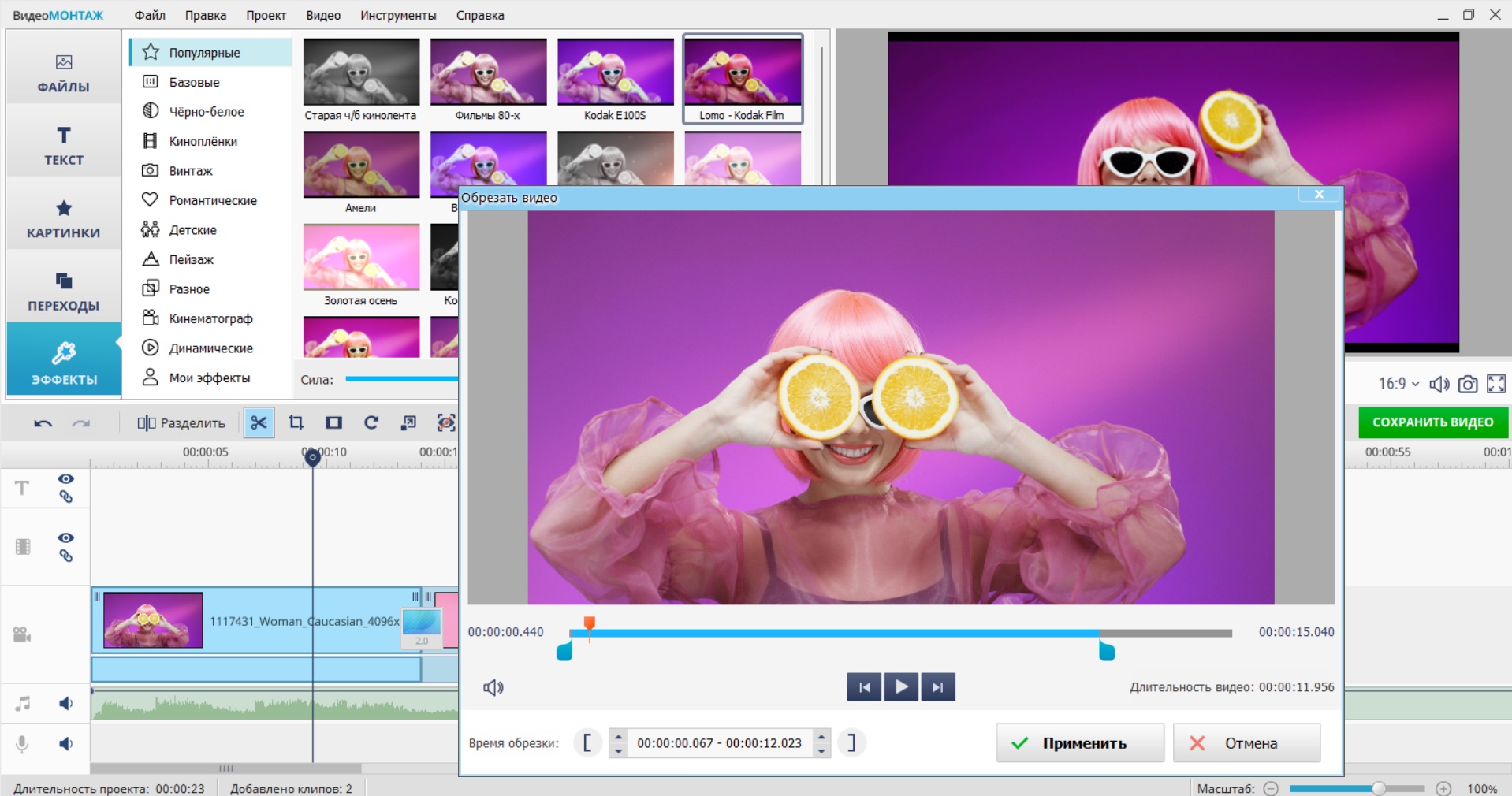Viewport: 1512px width, 796px height.
Task: Select the Популярные effects category
Action: pyautogui.click(x=210, y=53)
